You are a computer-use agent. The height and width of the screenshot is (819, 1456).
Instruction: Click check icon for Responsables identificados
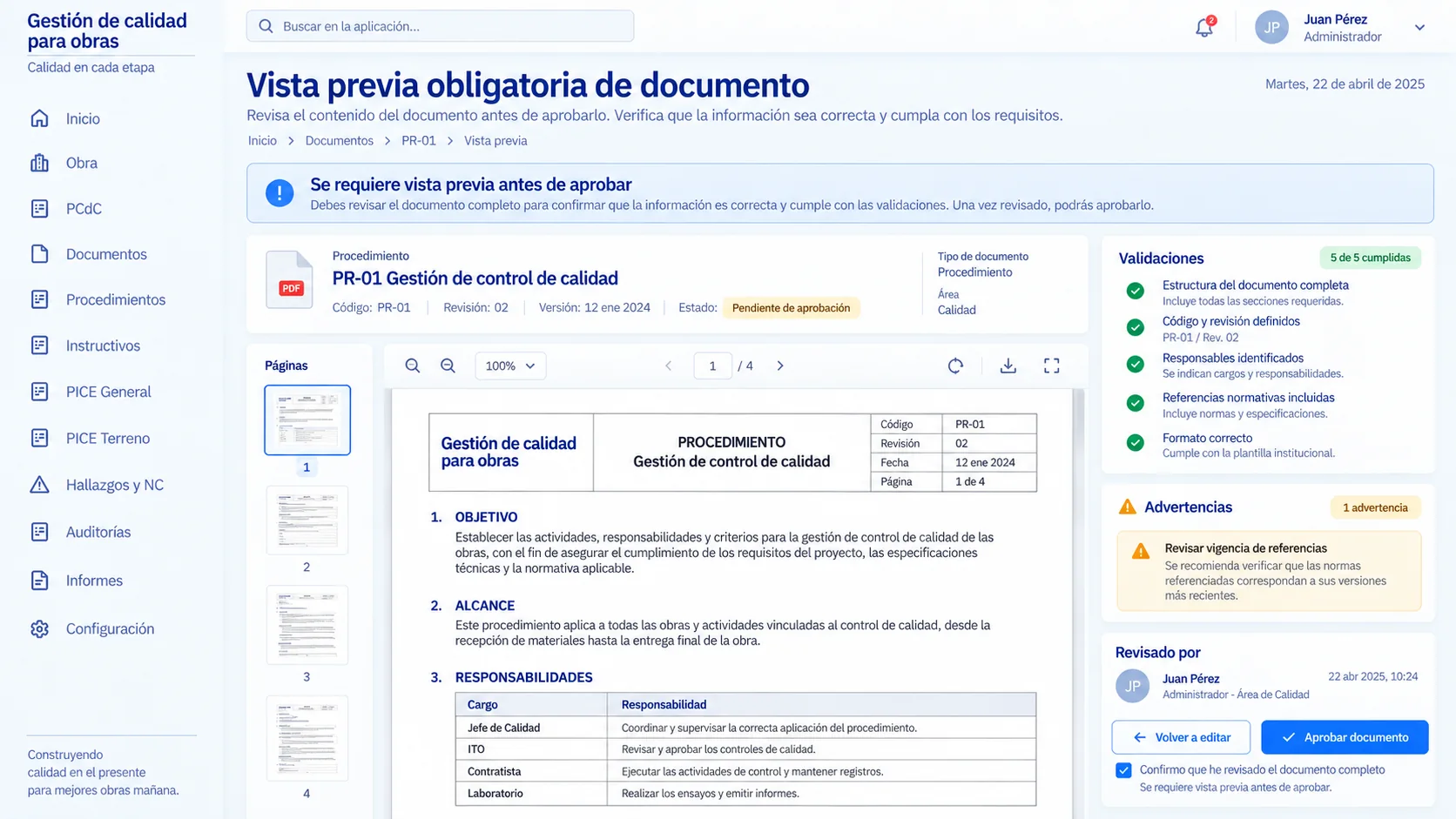coord(1135,364)
